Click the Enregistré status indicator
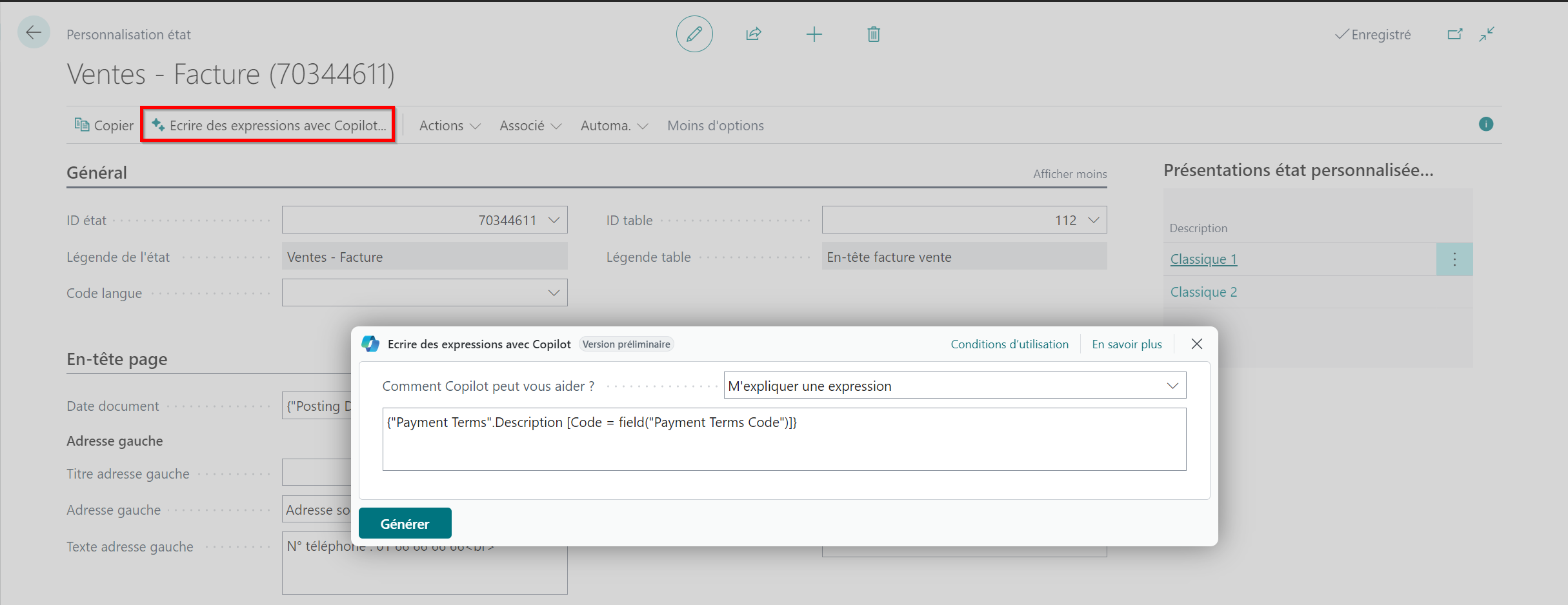 click(1372, 35)
